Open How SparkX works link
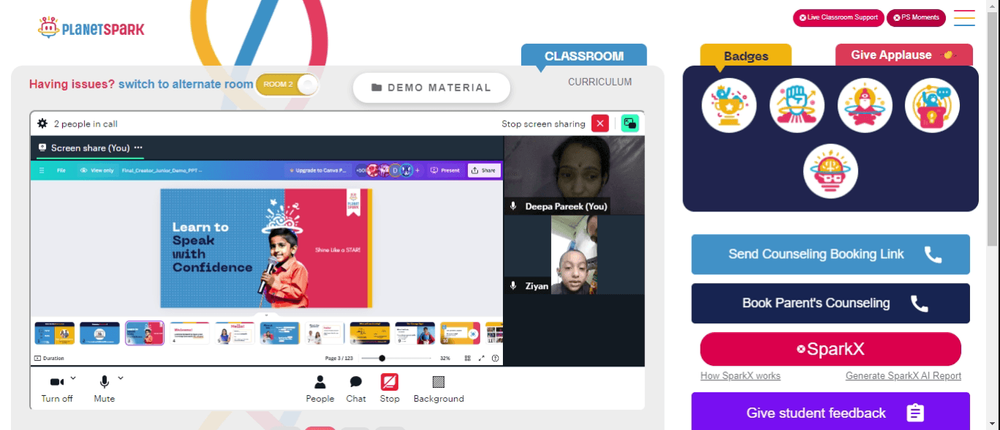 coord(740,376)
